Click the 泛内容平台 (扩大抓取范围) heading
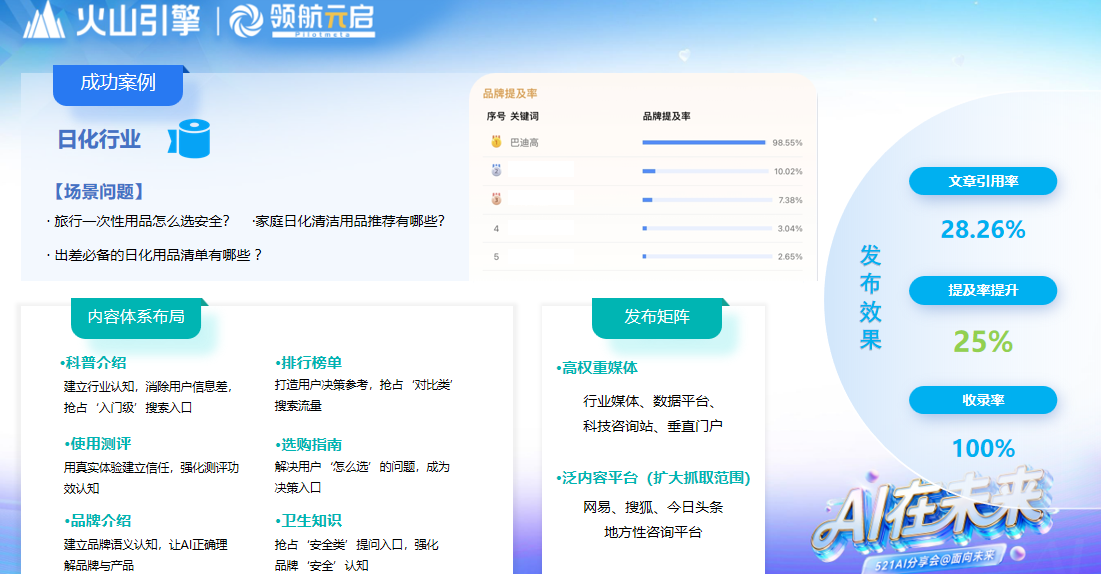The image size is (1101, 574). [x=653, y=478]
